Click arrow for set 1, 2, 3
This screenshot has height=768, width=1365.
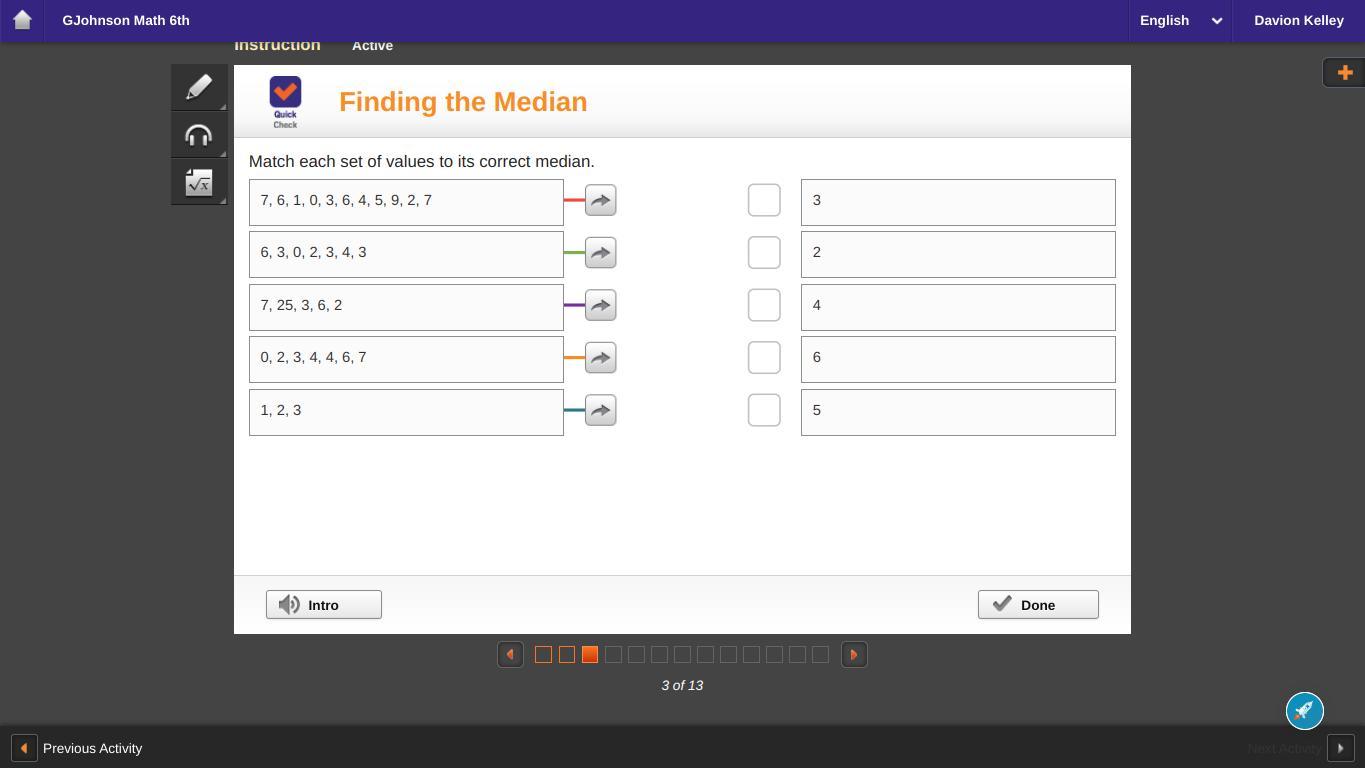[x=600, y=410]
